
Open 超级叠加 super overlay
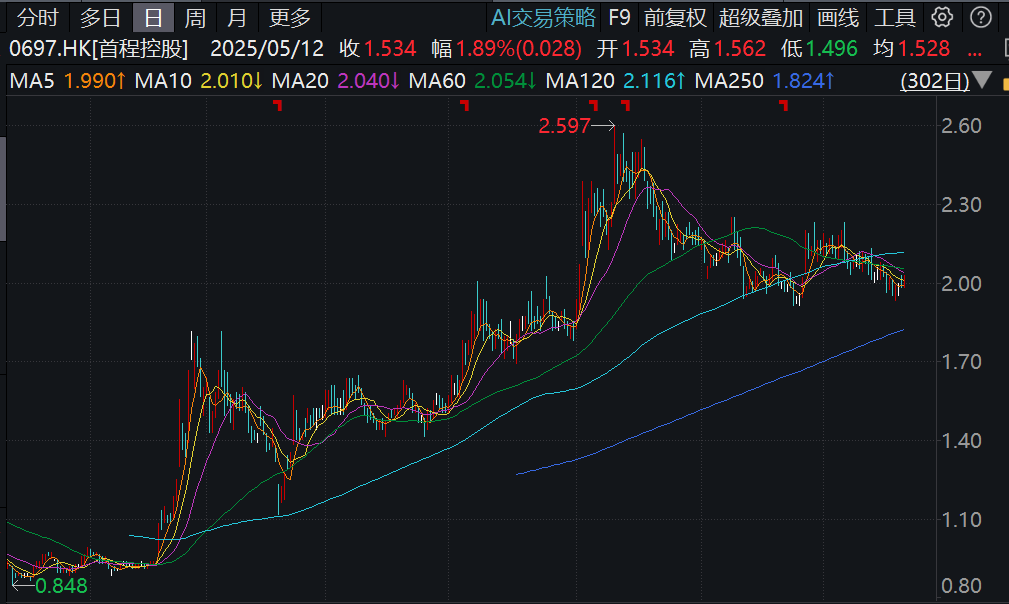point(761,17)
